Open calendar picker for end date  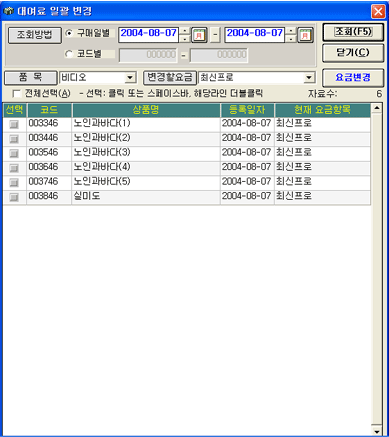click(x=305, y=35)
